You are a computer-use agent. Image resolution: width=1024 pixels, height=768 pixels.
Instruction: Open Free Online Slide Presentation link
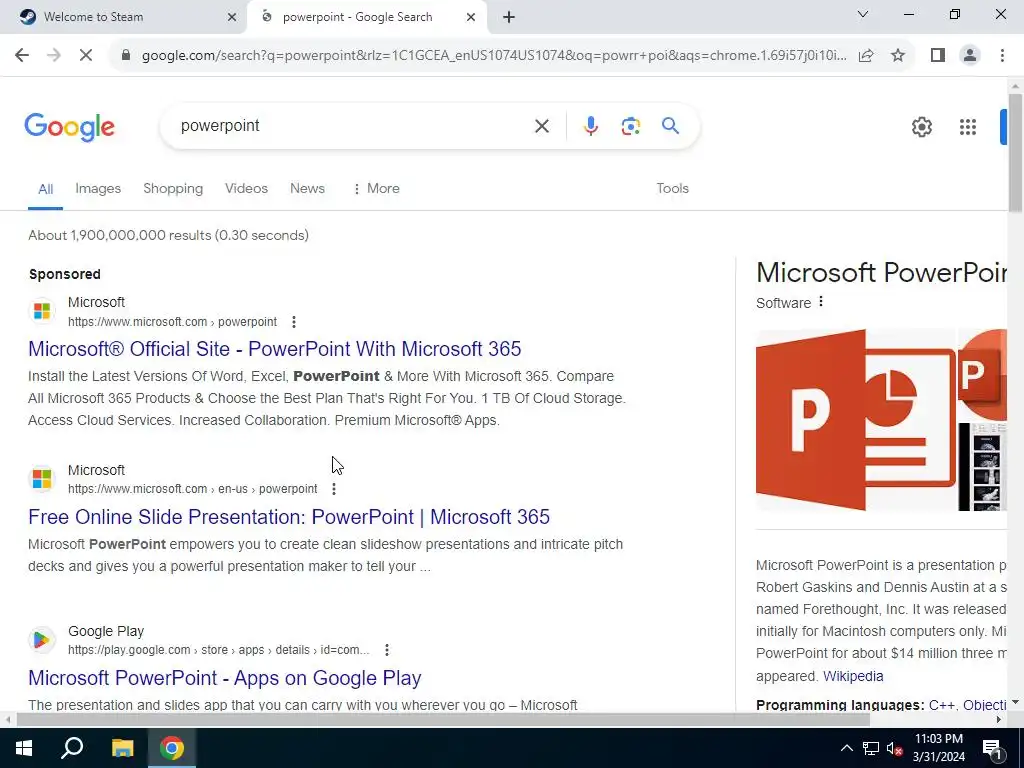(x=289, y=517)
